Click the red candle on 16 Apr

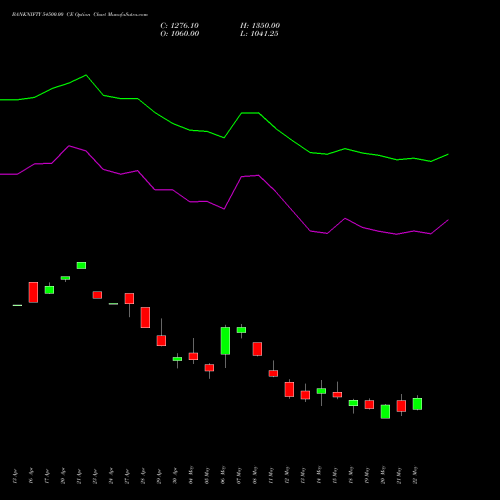33,292
